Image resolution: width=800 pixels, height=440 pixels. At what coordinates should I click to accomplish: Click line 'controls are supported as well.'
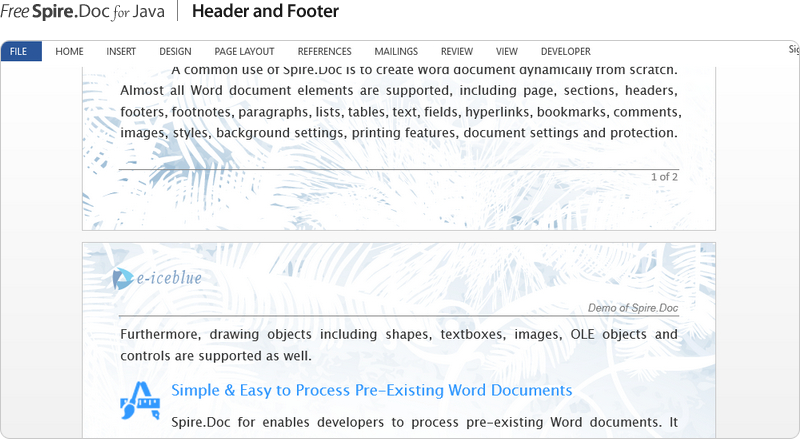(216, 356)
